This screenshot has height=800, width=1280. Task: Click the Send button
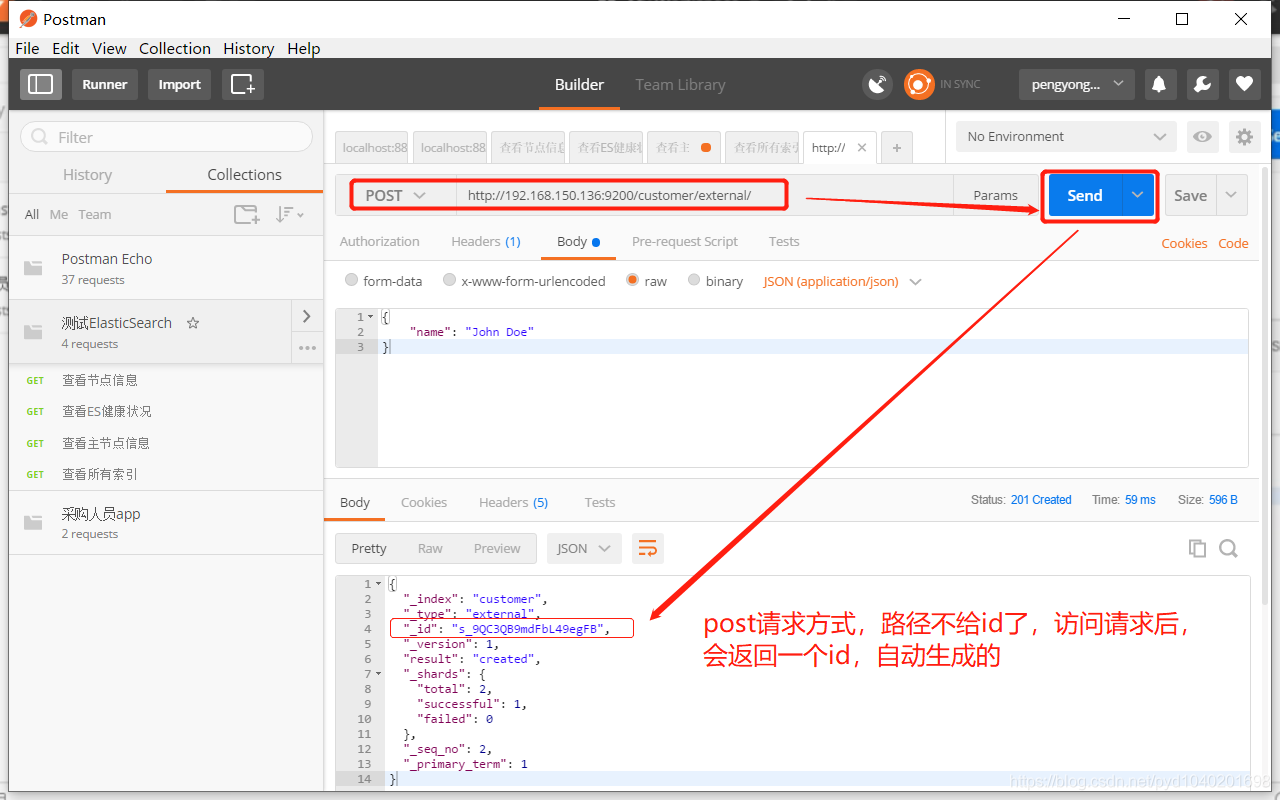[1085, 195]
